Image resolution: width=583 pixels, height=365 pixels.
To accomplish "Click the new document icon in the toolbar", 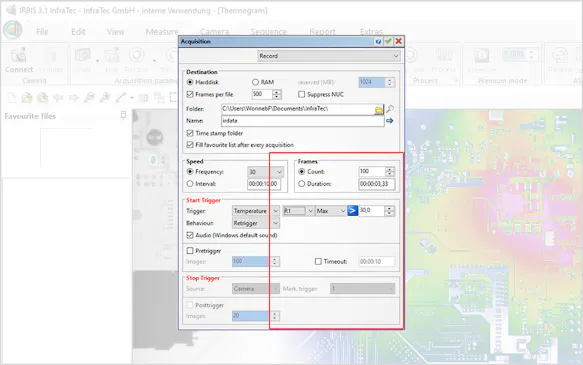I will point(12,98).
